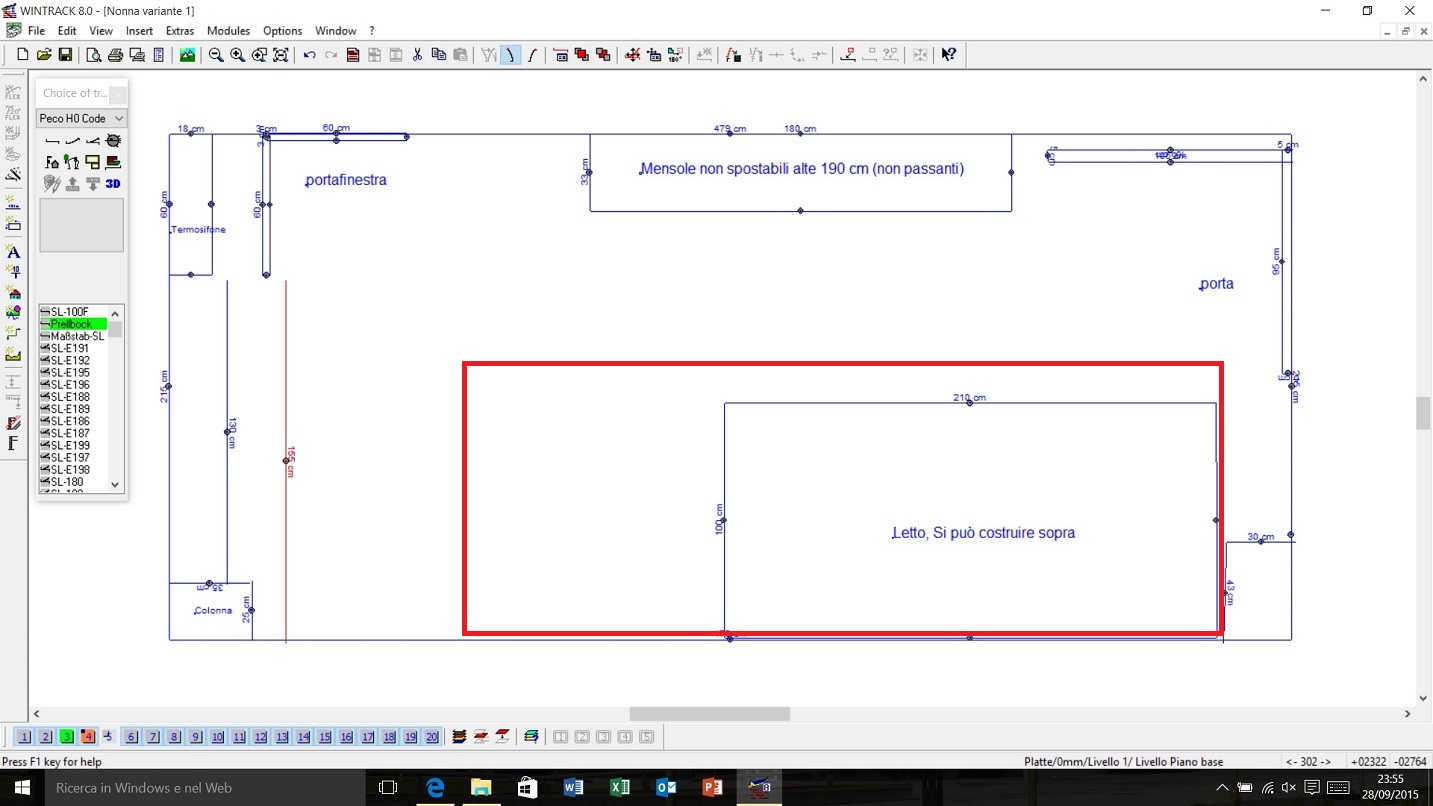The width and height of the screenshot is (1433, 806).
Task: Select the text tool 'A' icon
Action: 13,252
